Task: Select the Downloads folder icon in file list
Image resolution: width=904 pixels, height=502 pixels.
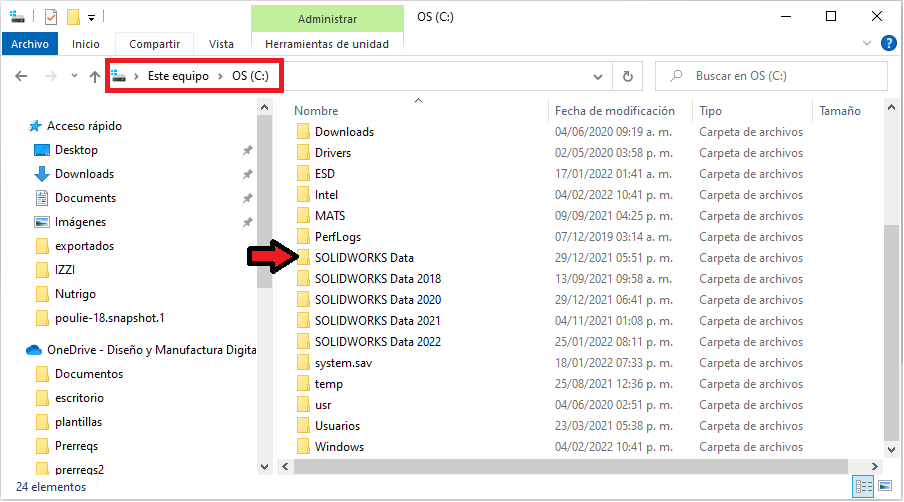Action: pyautogui.click(x=303, y=132)
